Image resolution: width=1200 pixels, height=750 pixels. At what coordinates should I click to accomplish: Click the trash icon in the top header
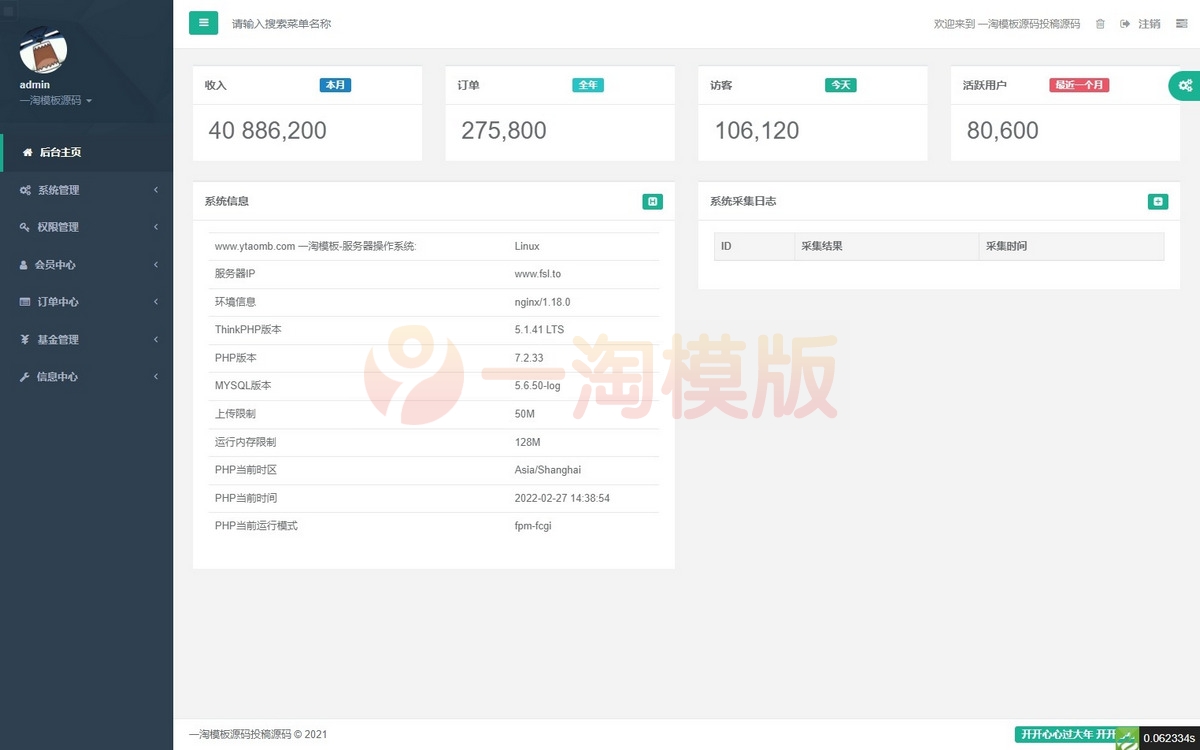pyautogui.click(x=1100, y=23)
